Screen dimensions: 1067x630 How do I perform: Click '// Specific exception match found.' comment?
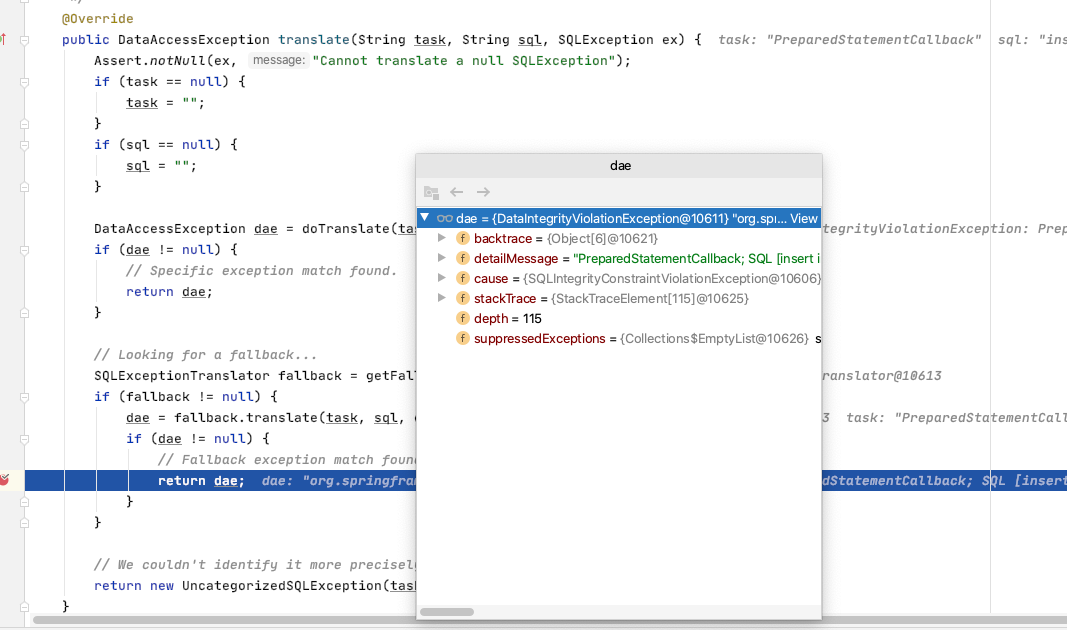[x=261, y=271]
